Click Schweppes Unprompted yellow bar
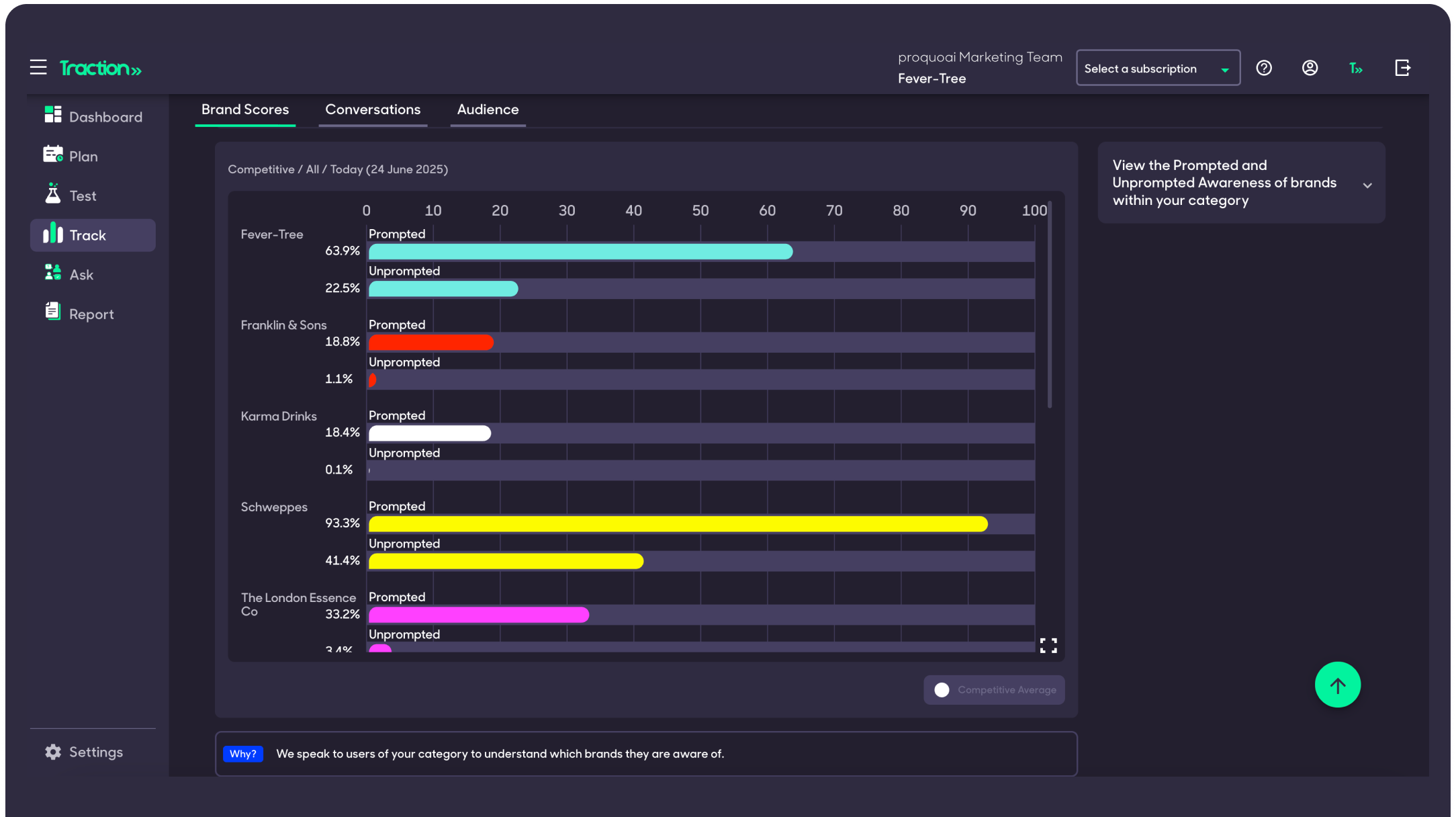The image size is (1456, 817). (506, 561)
